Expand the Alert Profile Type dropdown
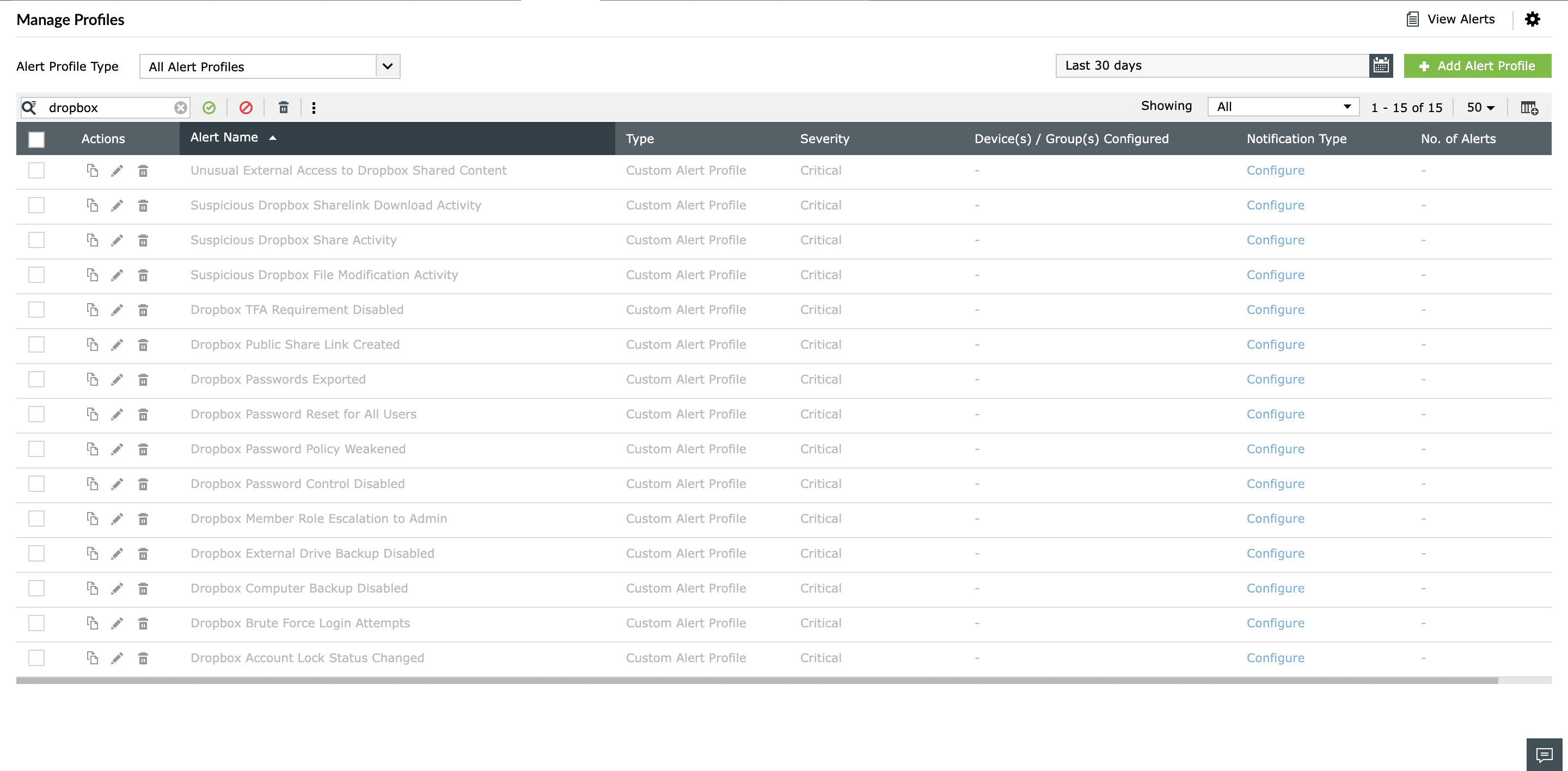This screenshot has height=771, width=1568. pyautogui.click(x=388, y=66)
